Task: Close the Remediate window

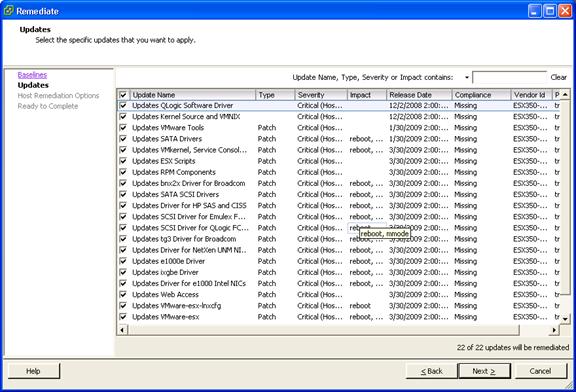Action: (565, 11)
